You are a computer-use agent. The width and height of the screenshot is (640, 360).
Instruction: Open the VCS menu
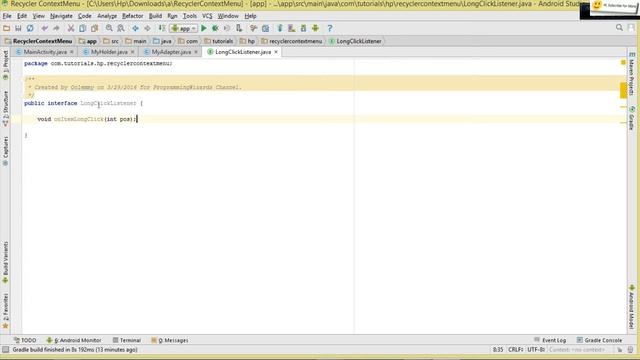pyautogui.click(x=207, y=16)
